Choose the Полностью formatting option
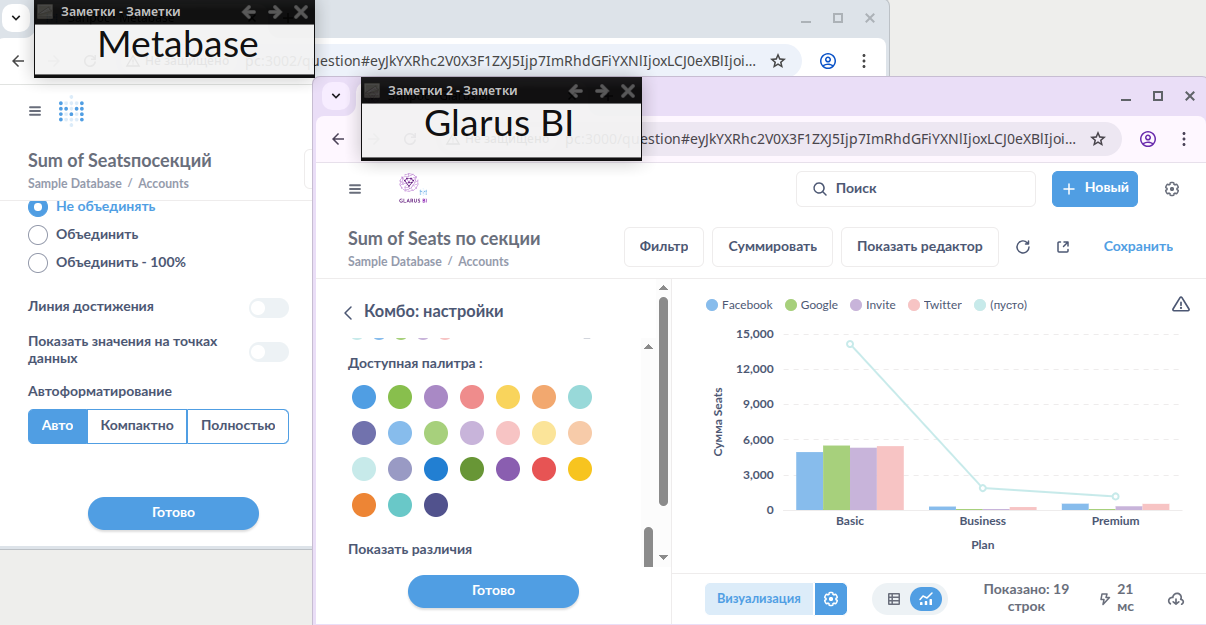This screenshot has height=625, width=1206. tap(238, 426)
